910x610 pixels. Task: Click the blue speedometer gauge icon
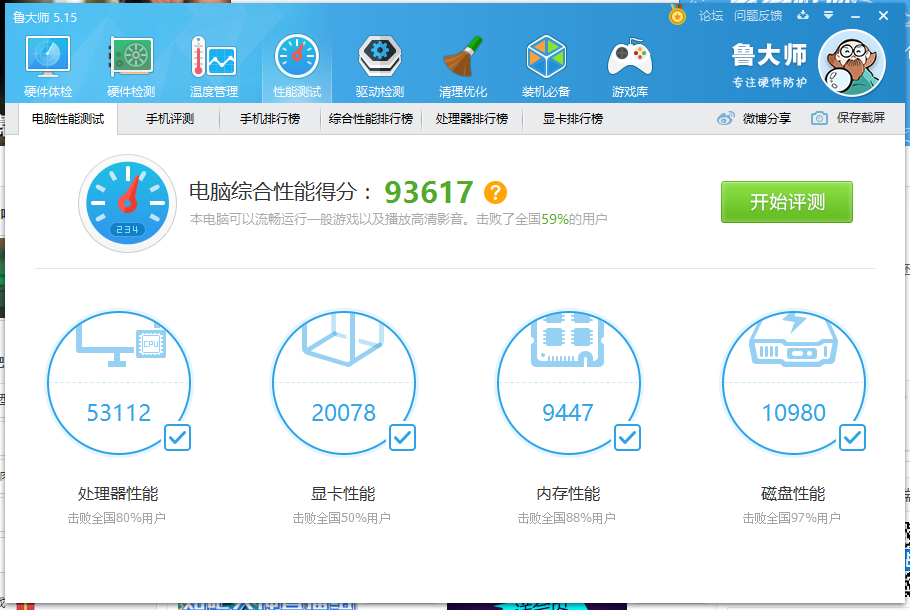pos(127,203)
